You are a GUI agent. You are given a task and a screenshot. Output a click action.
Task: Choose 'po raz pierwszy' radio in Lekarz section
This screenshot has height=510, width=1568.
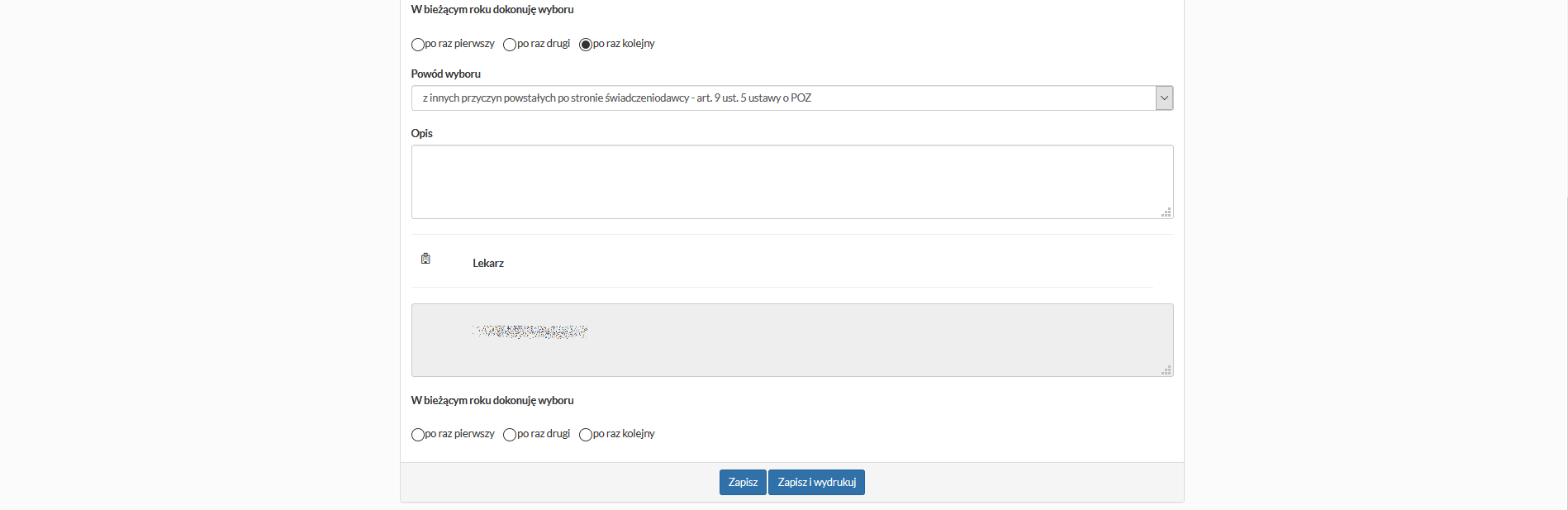pos(418,435)
